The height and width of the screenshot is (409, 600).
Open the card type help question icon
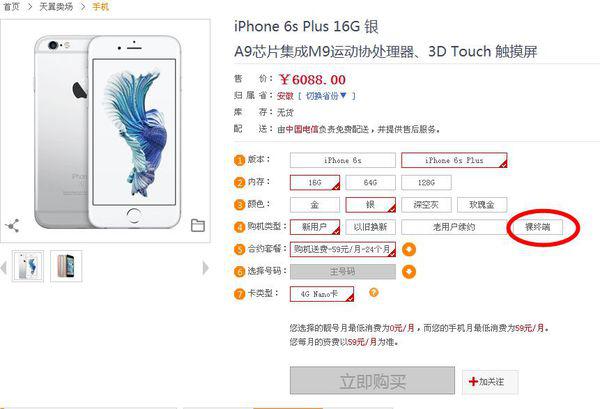pyautogui.click(x=373, y=293)
